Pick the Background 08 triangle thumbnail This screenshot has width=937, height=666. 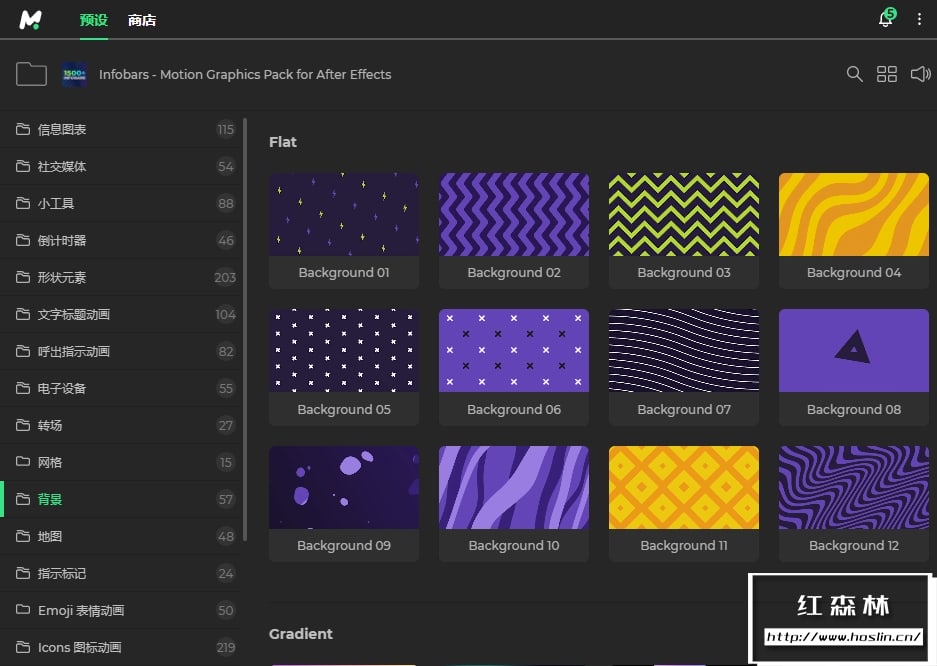pyautogui.click(x=854, y=350)
